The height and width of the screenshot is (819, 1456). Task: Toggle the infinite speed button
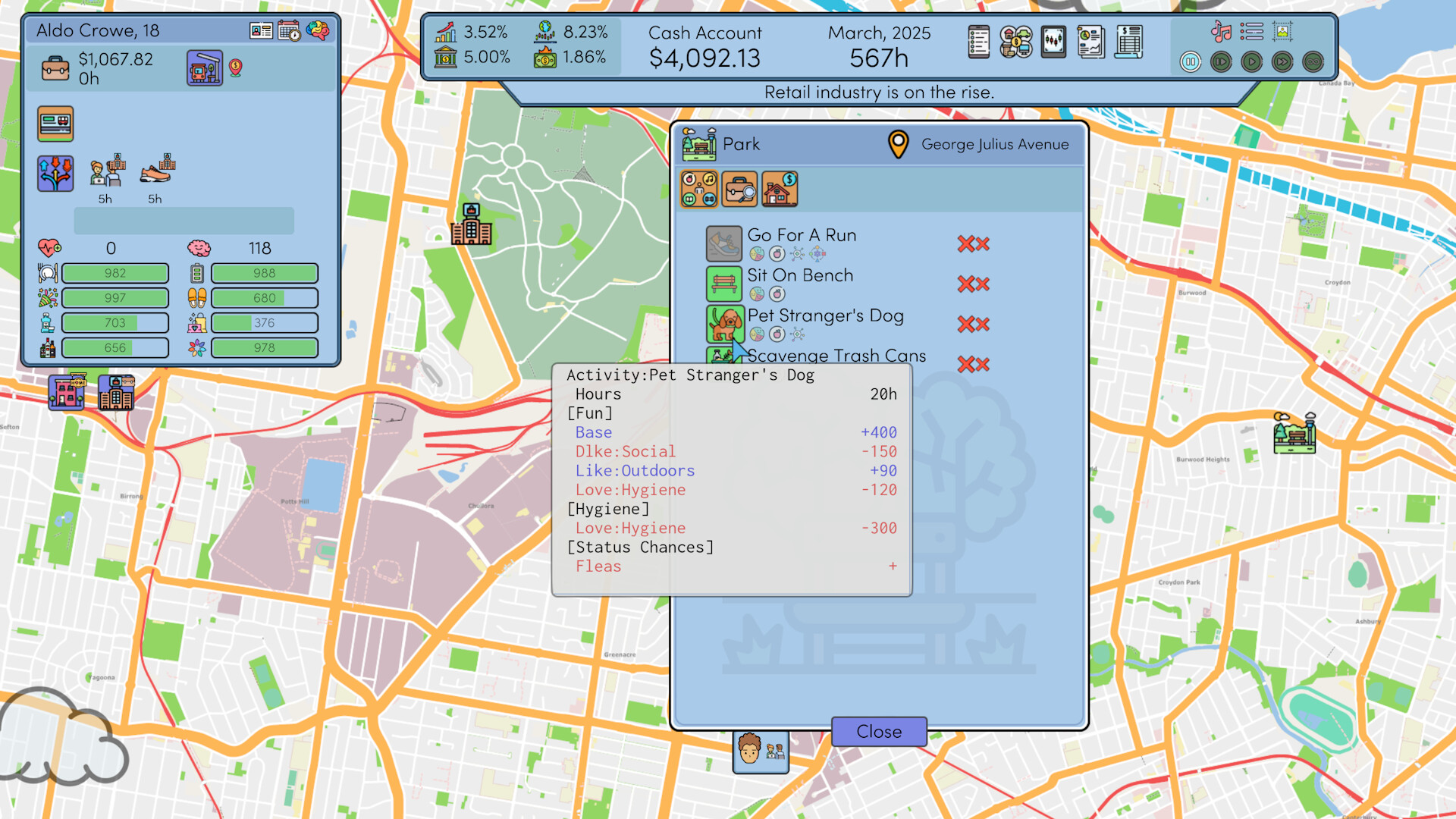tap(1313, 62)
